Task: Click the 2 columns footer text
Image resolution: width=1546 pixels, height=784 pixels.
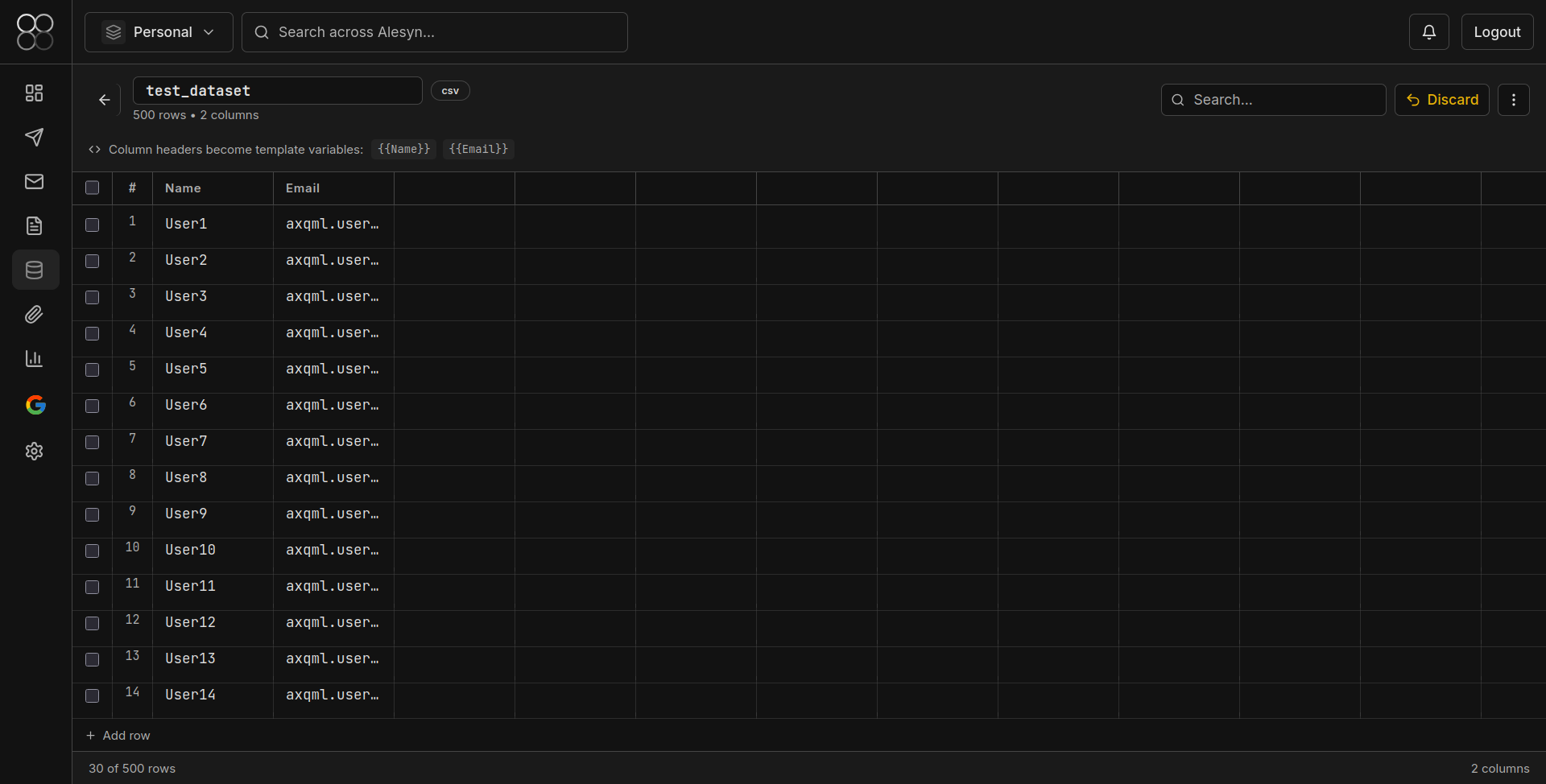Action: [x=1500, y=769]
